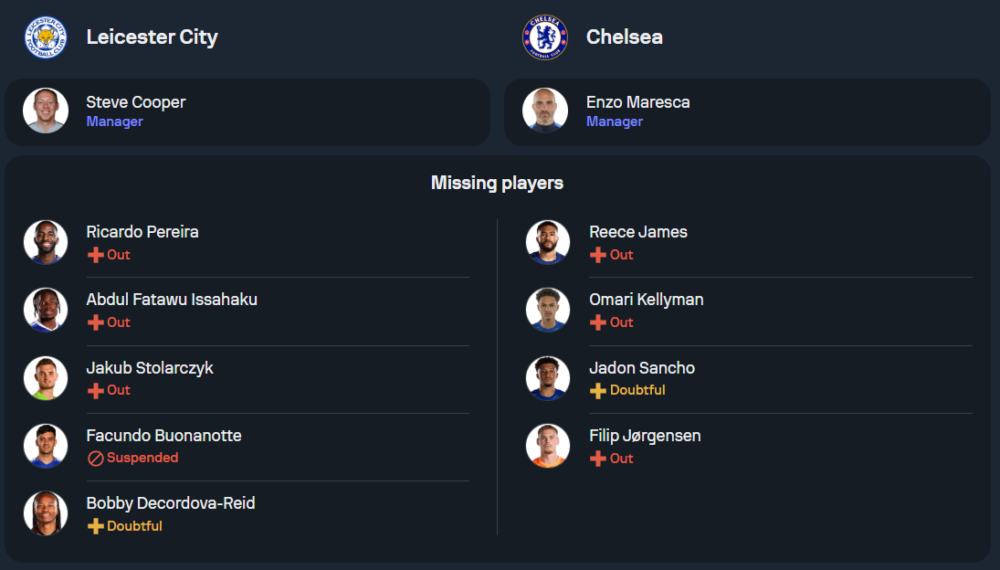
Task: Click the Leicester City club crest
Action: (45, 37)
